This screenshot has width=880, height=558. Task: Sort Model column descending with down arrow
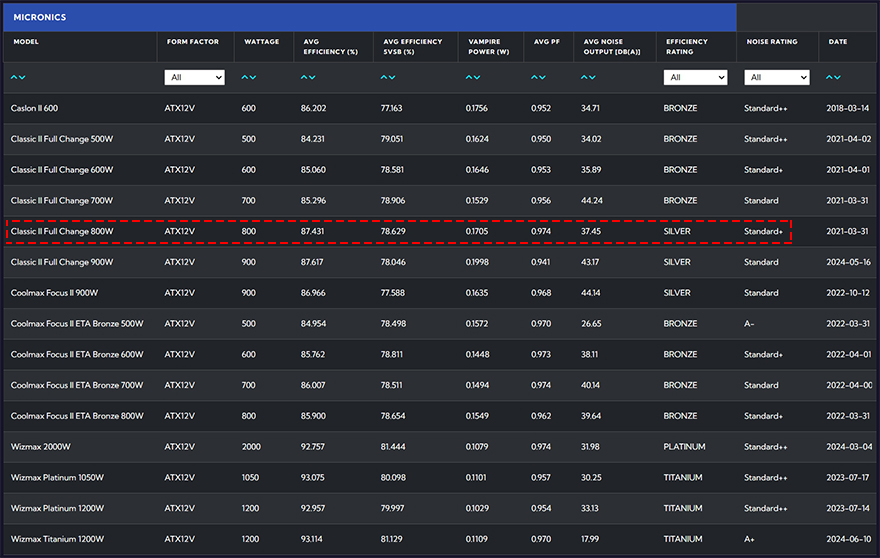coord(22,77)
